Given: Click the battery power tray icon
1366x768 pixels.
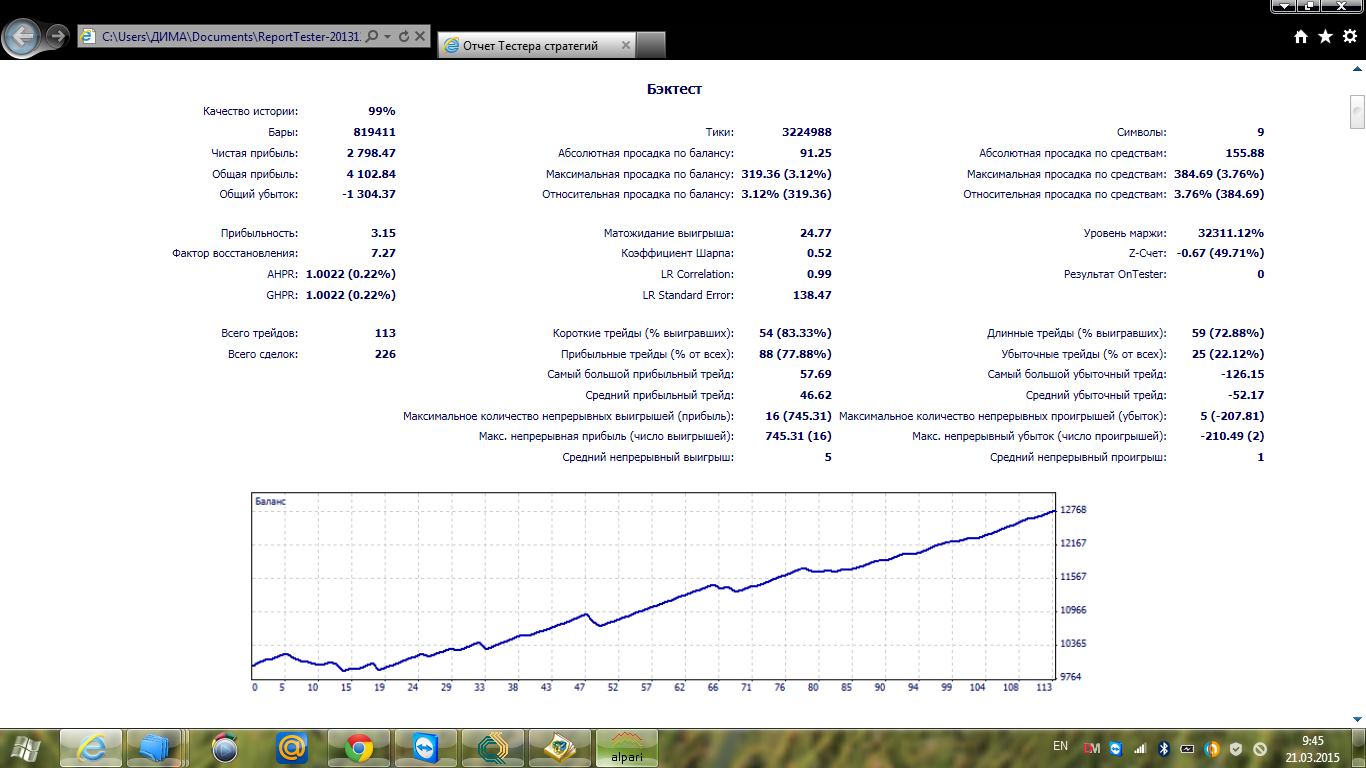Looking at the screenshot, I should pyautogui.click(x=1187, y=747).
